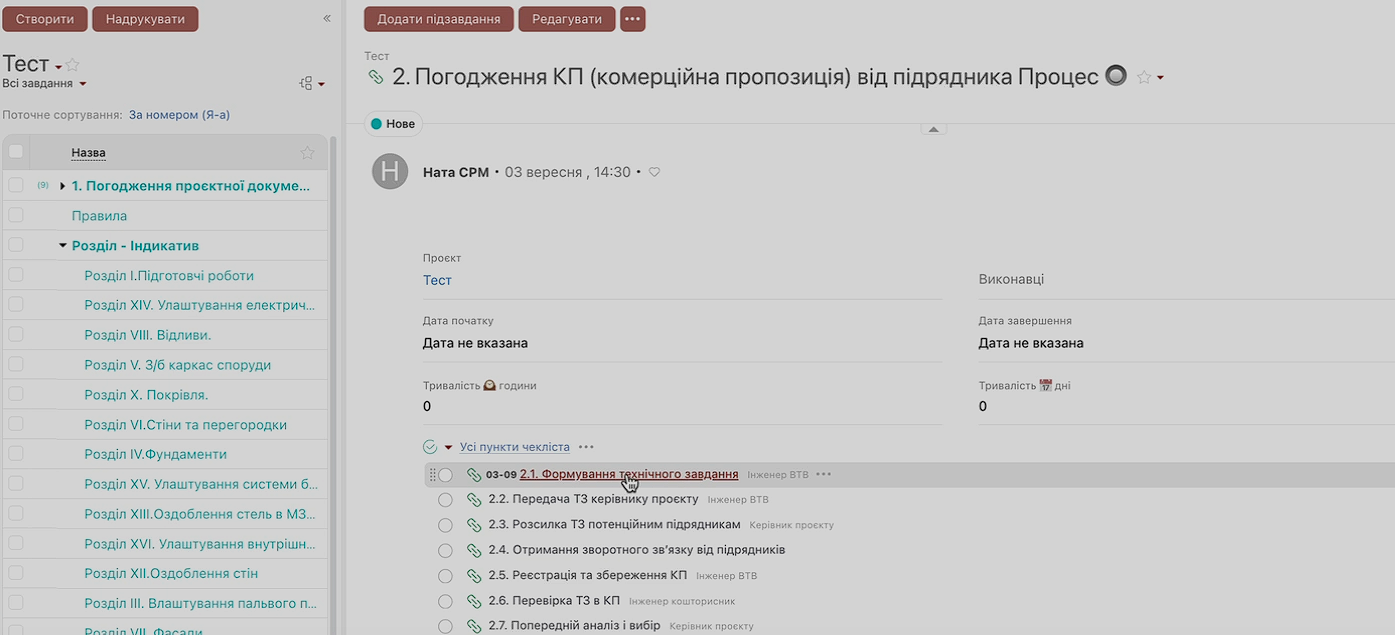Click the star icon in Назва column header
Screen dimensions: 1395x635
pos(307,153)
